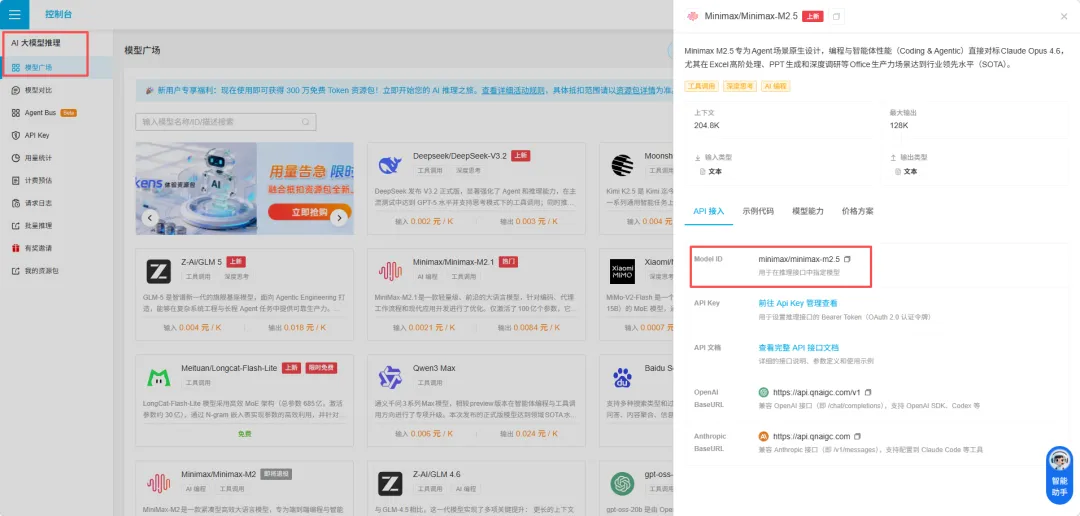This screenshot has width=1080, height=516.
Task: Click 前往 Api Key 管理查看 link
Action: point(798,303)
